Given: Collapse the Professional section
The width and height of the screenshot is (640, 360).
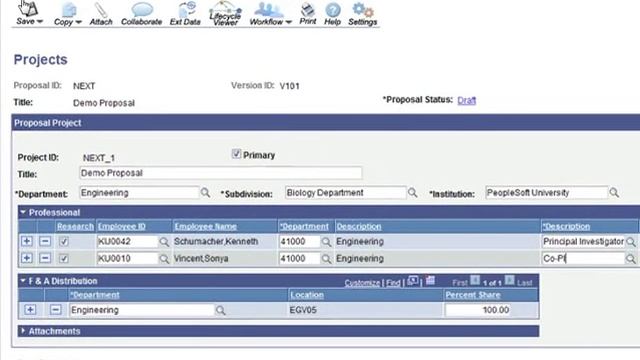Looking at the screenshot, I should tap(23, 212).
